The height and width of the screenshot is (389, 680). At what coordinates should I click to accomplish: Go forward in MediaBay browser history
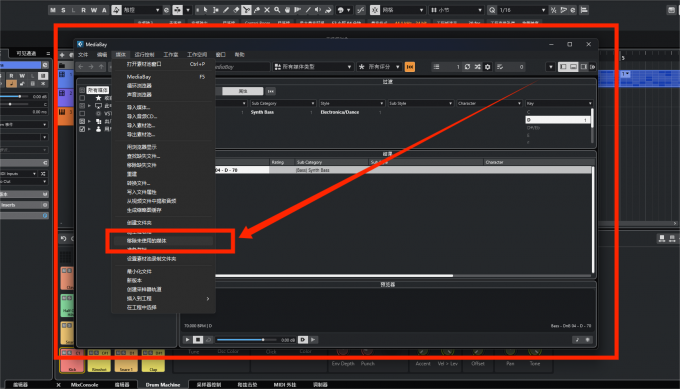click(x=91, y=67)
